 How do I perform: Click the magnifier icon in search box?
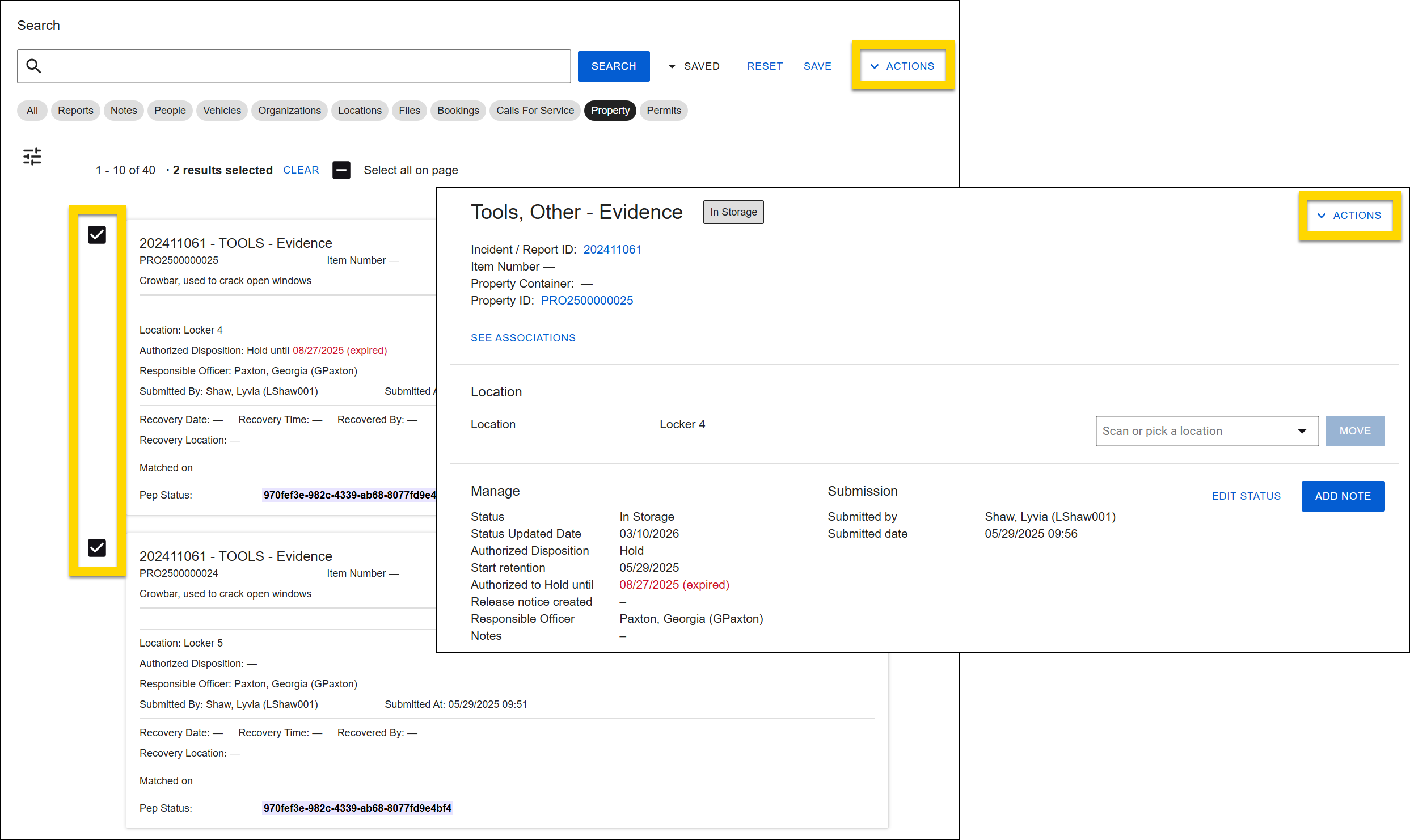(34, 66)
